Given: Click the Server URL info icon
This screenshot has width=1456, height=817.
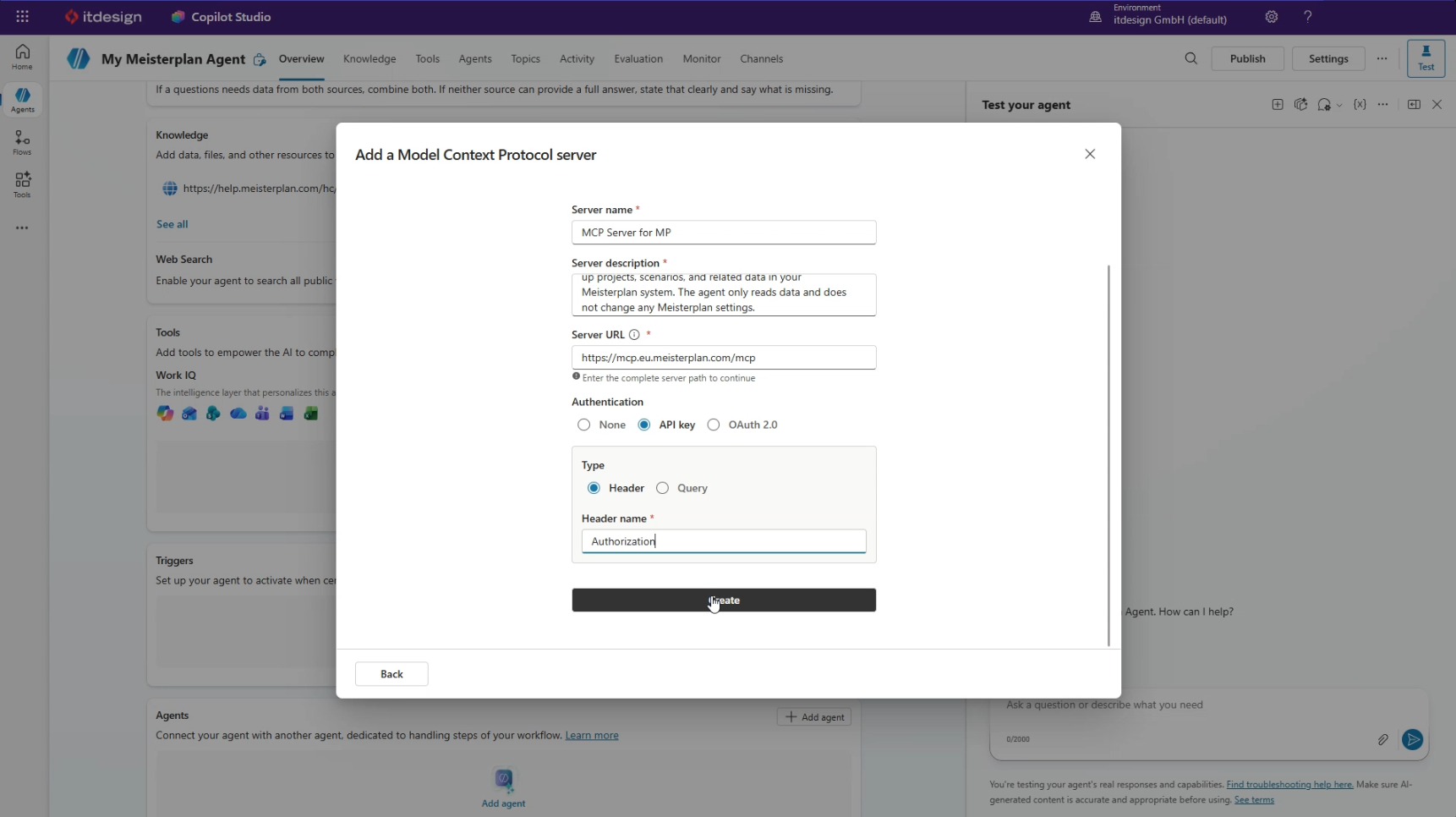Looking at the screenshot, I should pos(634,335).
